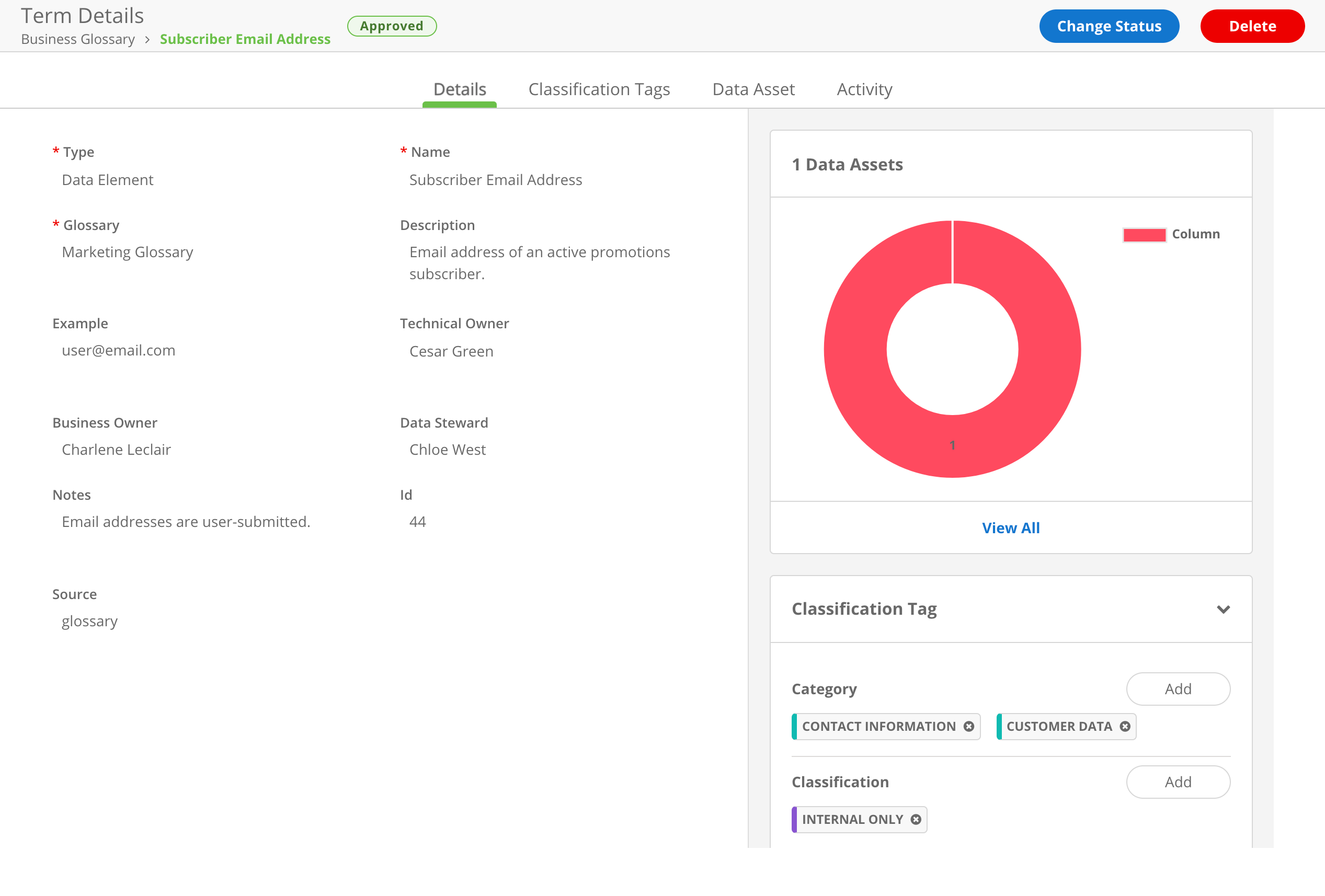Delete this glossary term
1325x896 pixels.
pos(1252,26)
